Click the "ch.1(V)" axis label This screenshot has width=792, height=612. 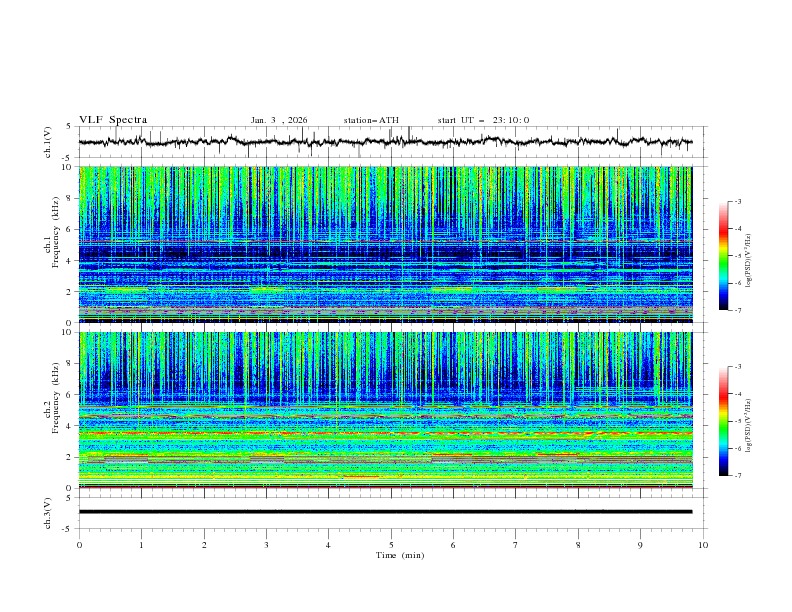pyautogui.click(x=48, y=142)
